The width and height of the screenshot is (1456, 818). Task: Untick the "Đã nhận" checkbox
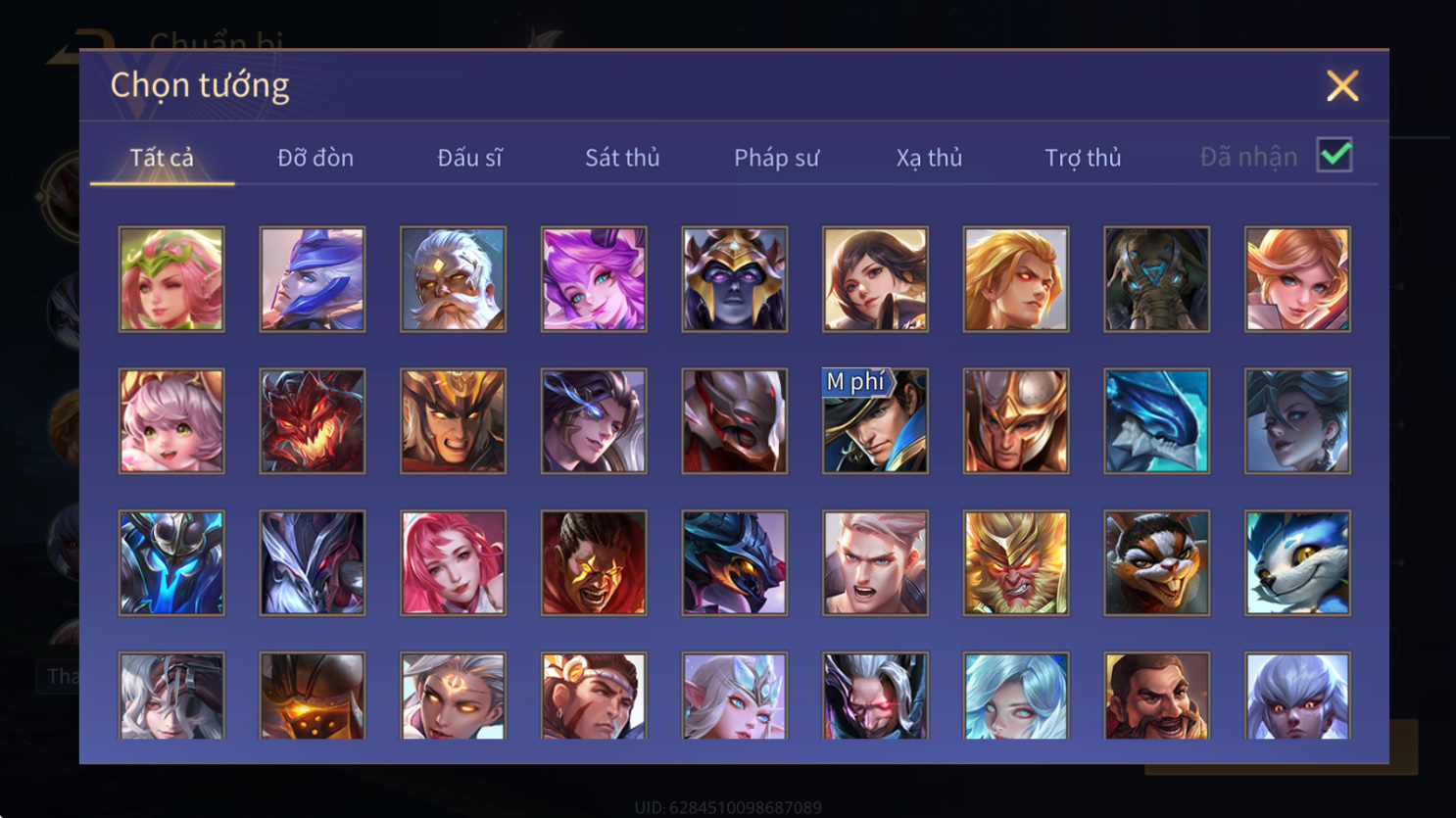click(x=1335, y=156)
